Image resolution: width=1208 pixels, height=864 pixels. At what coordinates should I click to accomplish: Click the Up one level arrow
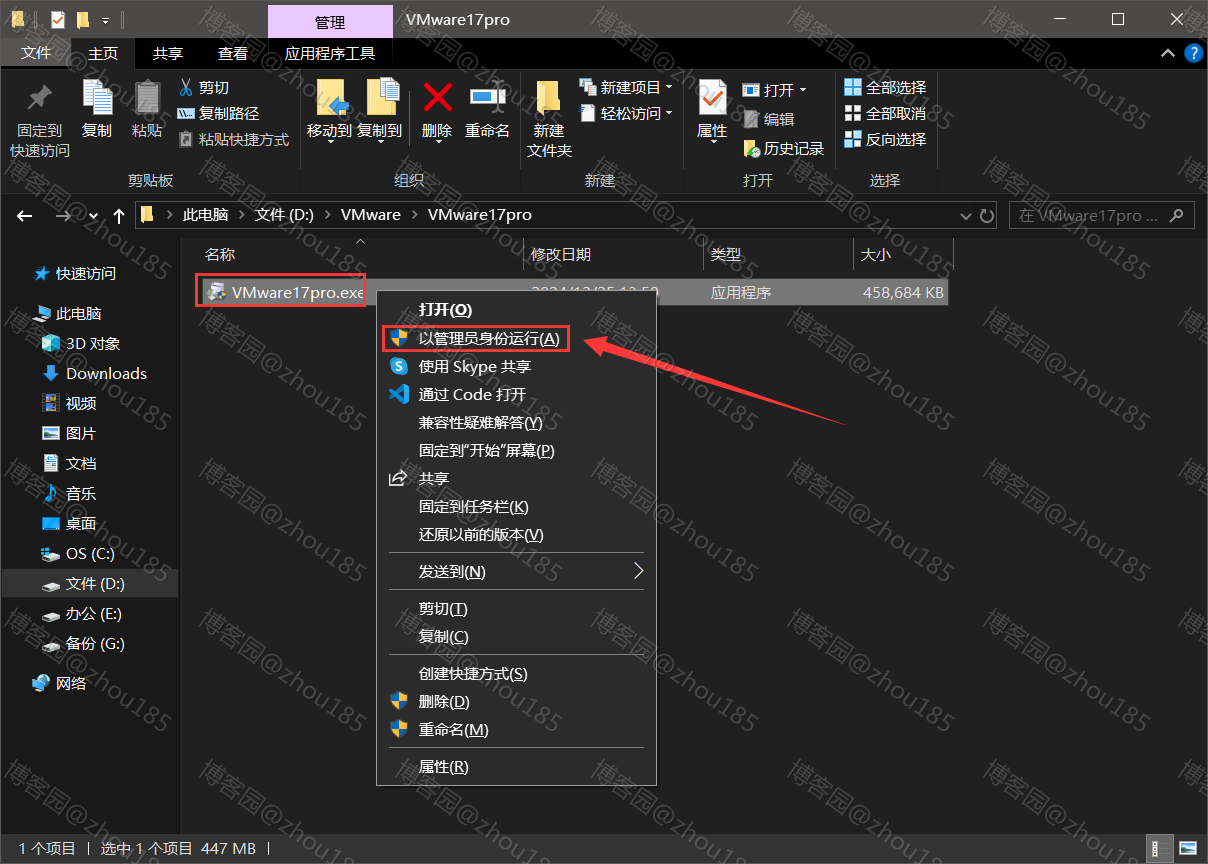[119, 215]
